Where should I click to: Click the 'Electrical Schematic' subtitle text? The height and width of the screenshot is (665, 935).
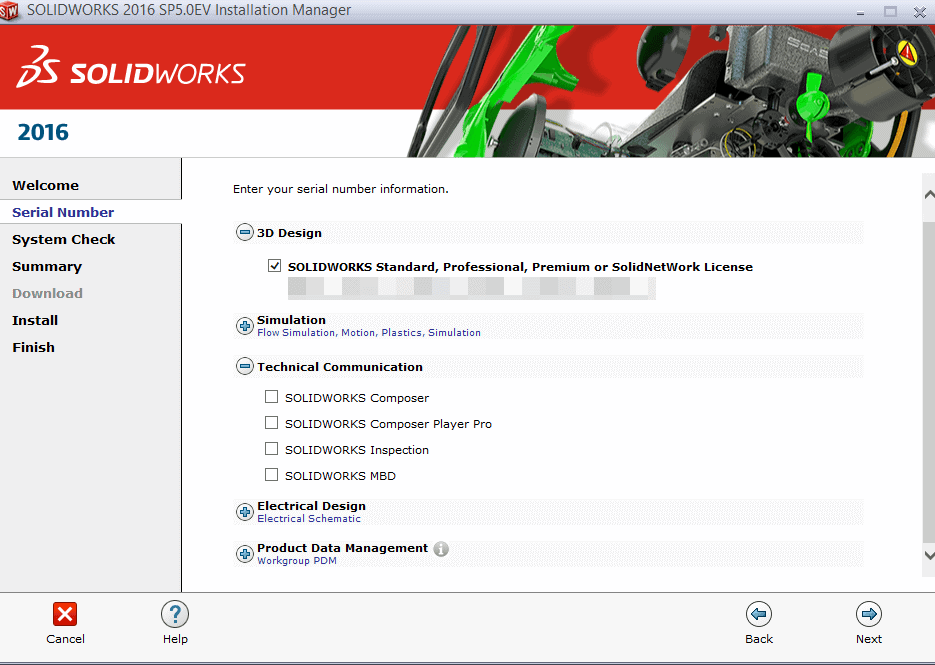tap(309, 519)
